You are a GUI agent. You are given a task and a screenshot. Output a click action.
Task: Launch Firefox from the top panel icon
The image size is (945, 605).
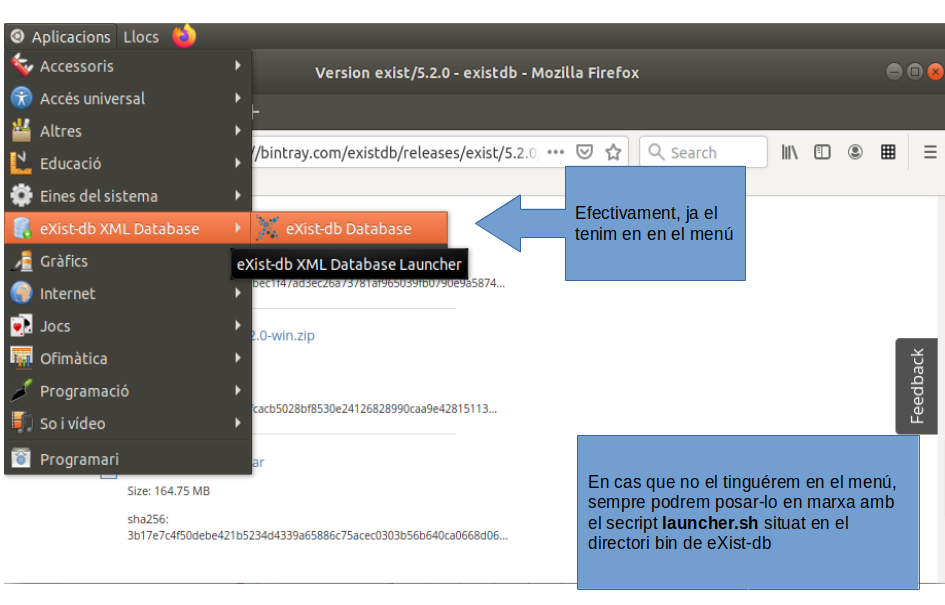tap(184, 36)
